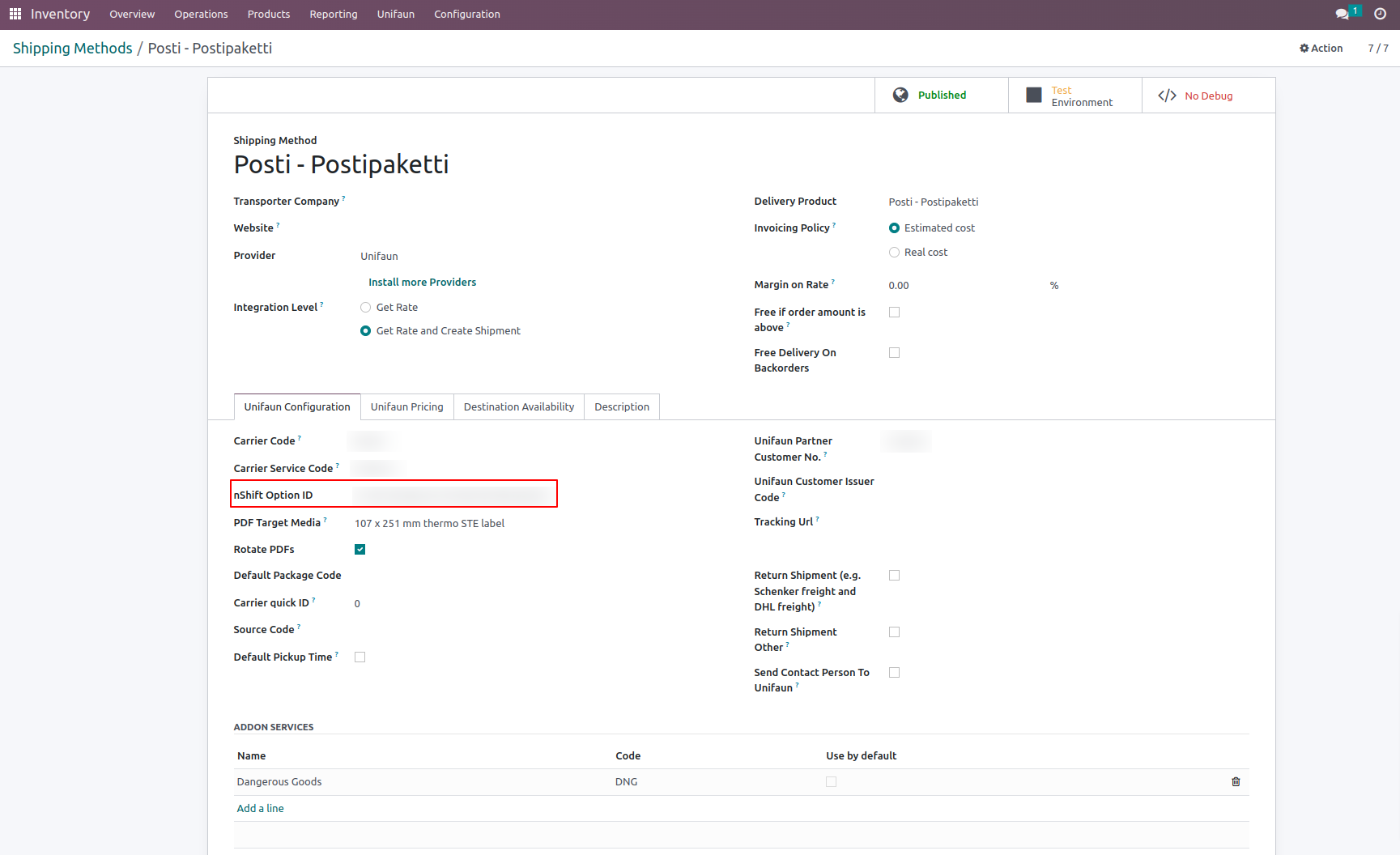Click the Dangerous Goods name cell
1400x855 pixels.
pos(279,782)
